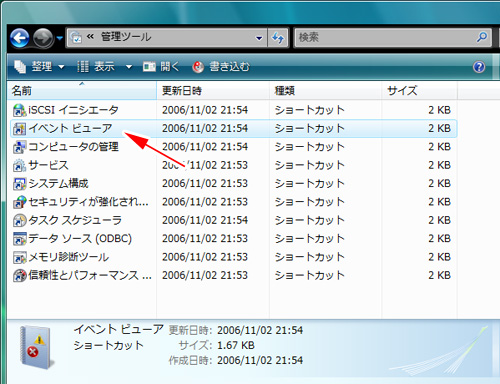Open the dropdown arrow beside 表示

click(x=129, y=67)
